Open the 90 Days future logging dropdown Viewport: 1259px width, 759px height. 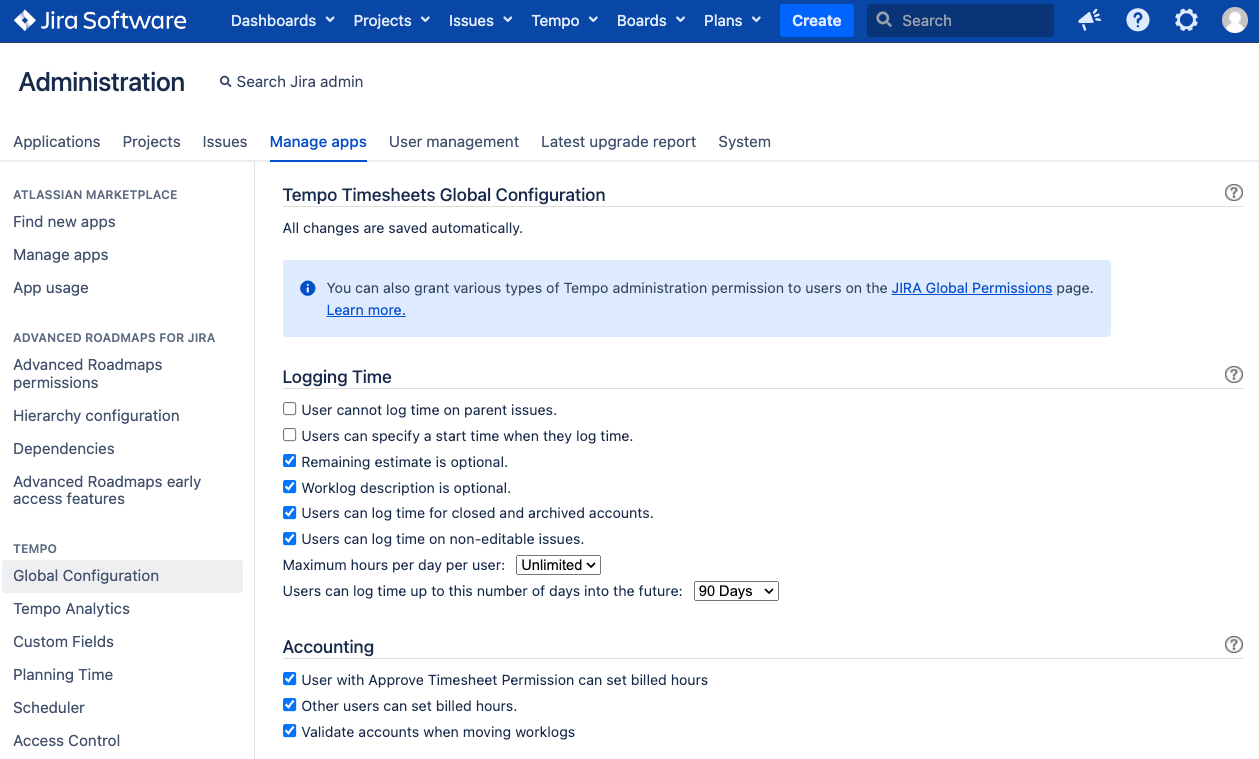point(735,591)
